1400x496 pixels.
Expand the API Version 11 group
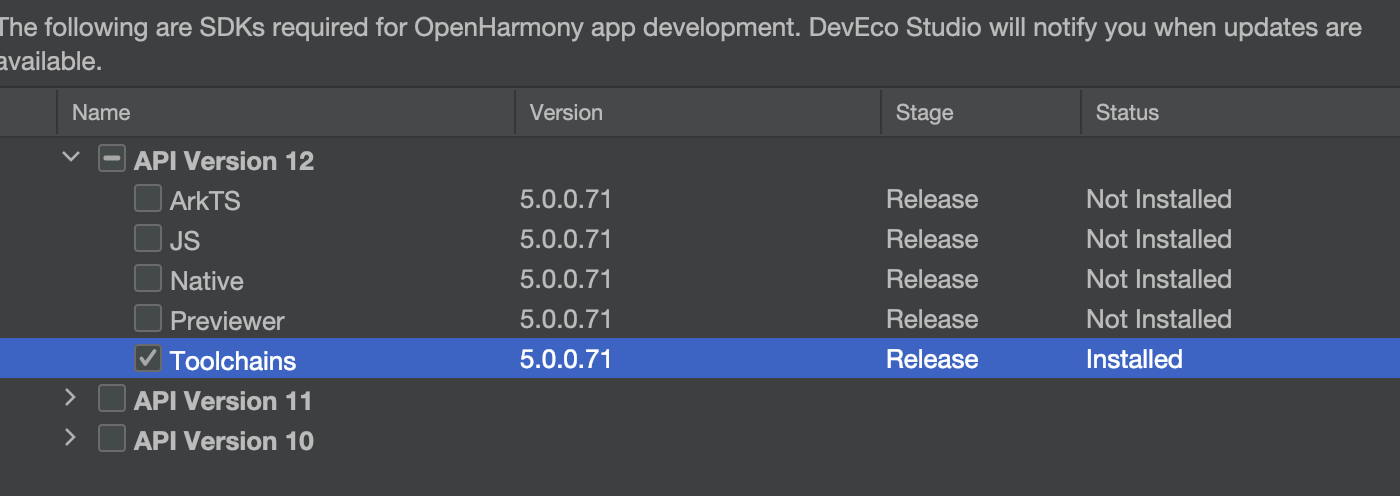[70, 398]
